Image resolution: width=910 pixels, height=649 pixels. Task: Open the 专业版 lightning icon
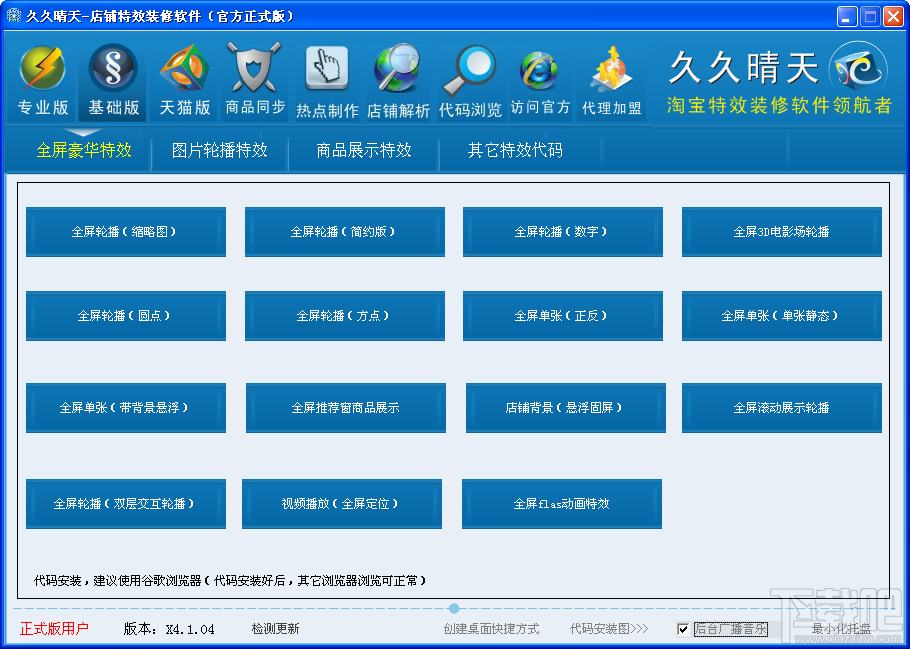pyautogui.click(x=42, y=68)
